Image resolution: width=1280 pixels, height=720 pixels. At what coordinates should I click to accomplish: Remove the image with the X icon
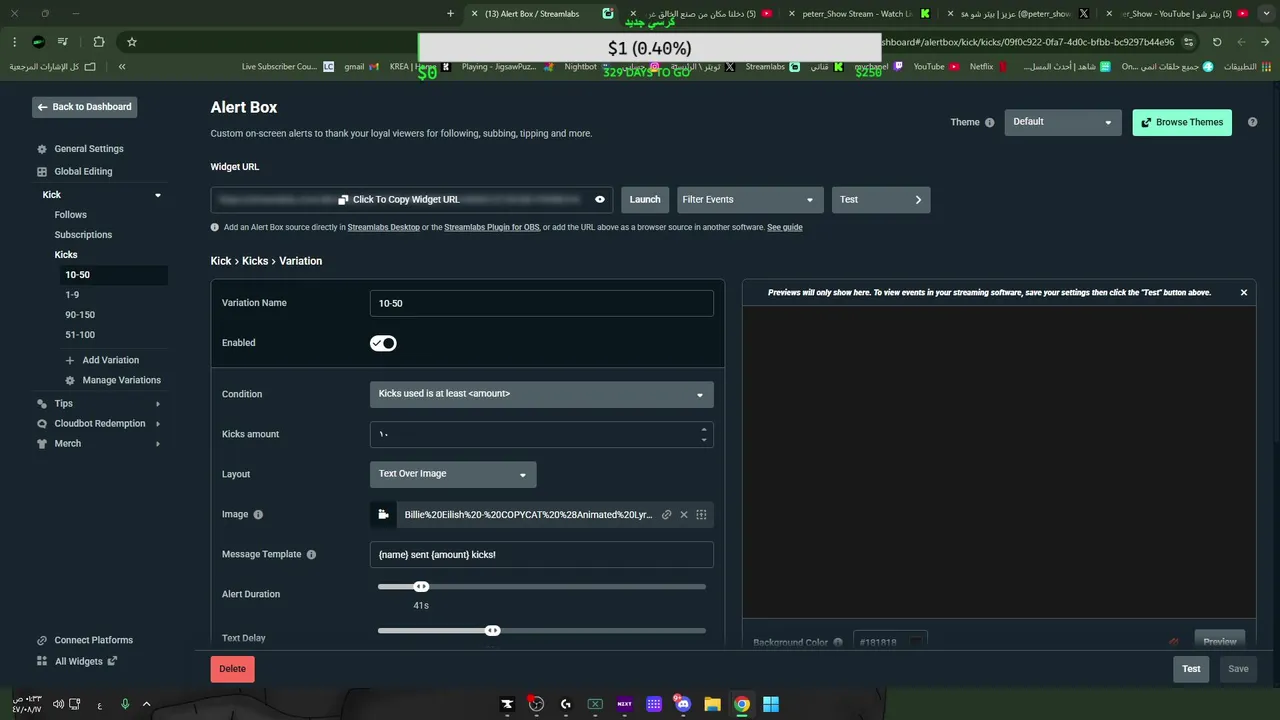(684, 515)
